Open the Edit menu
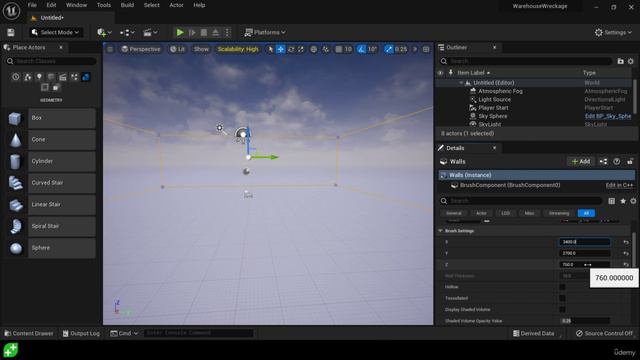This screenshot has width=640, height=360. point(51,5)
